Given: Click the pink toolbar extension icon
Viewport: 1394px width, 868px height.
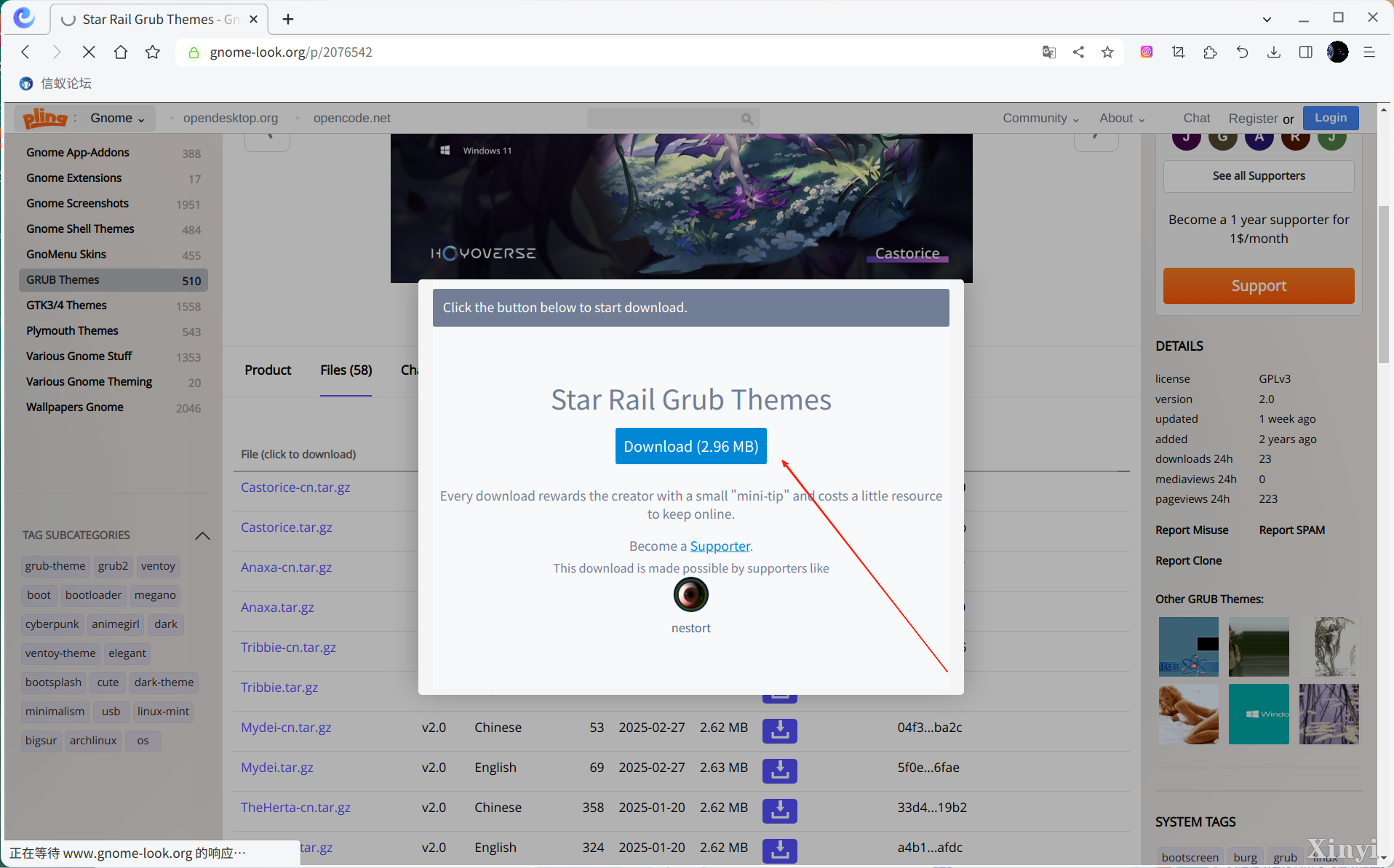Looking at the screenshot, I should (x=1147, y=52).
